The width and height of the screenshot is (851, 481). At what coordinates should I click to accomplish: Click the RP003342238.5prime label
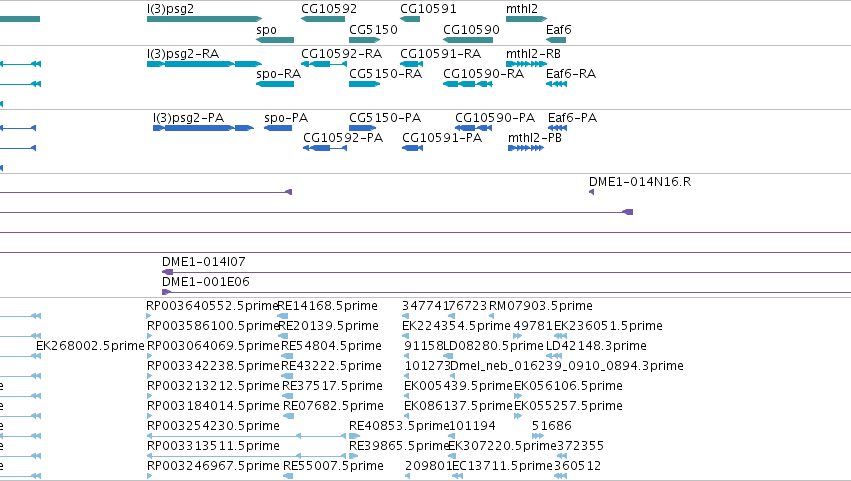(x=213, y=366)
